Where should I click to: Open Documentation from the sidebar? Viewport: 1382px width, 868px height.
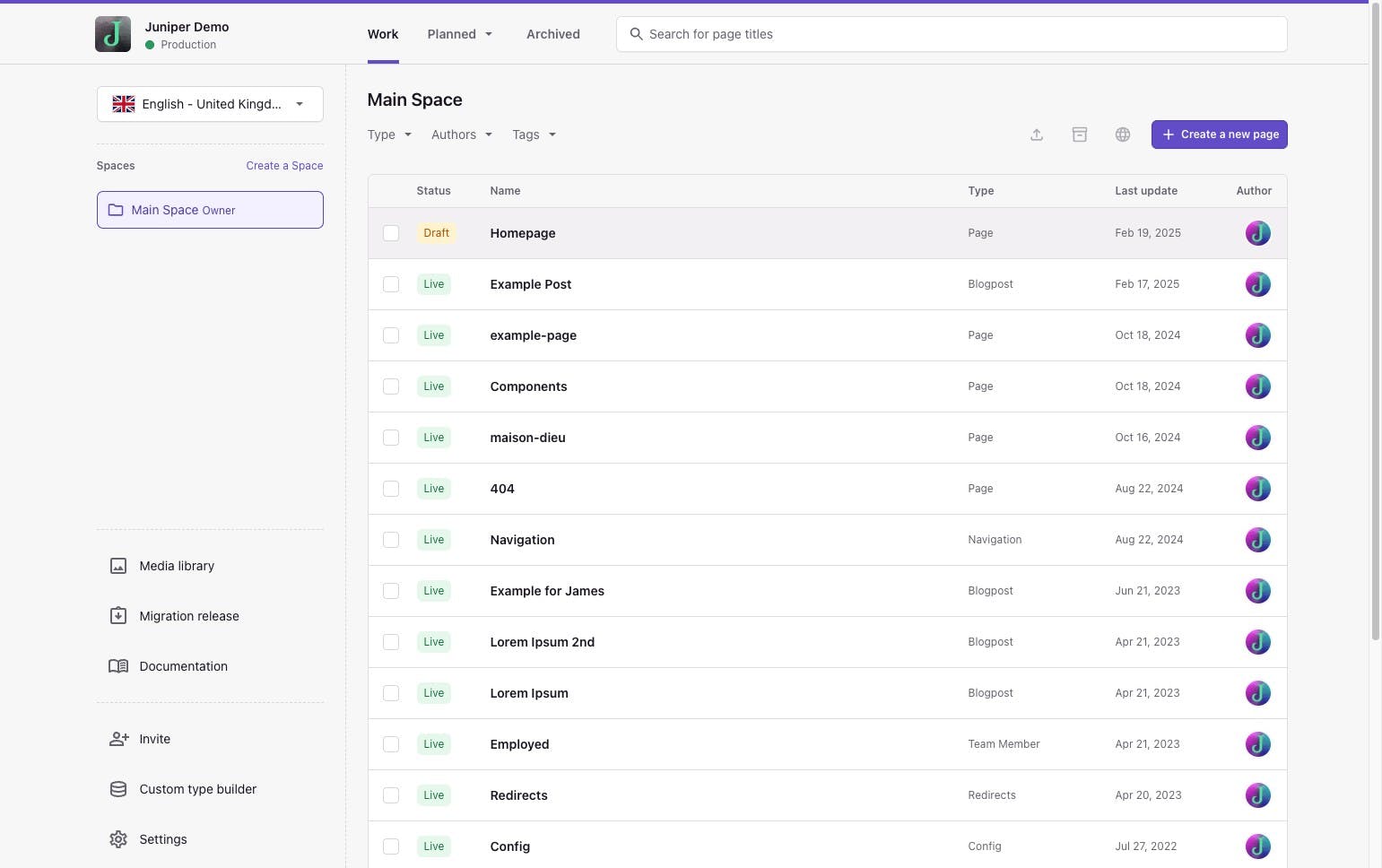coord(183,666)
